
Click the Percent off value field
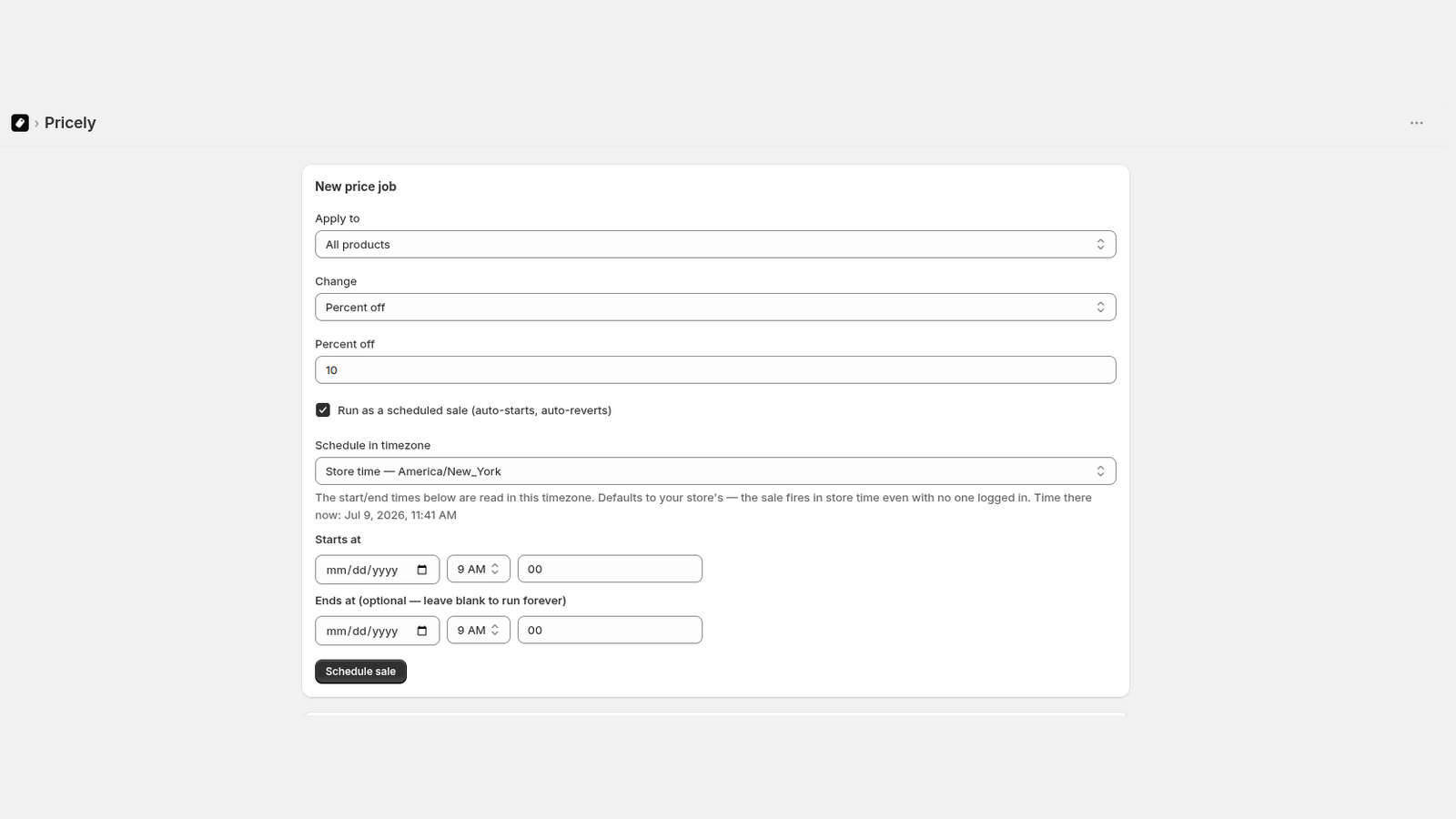click(715, 370)
